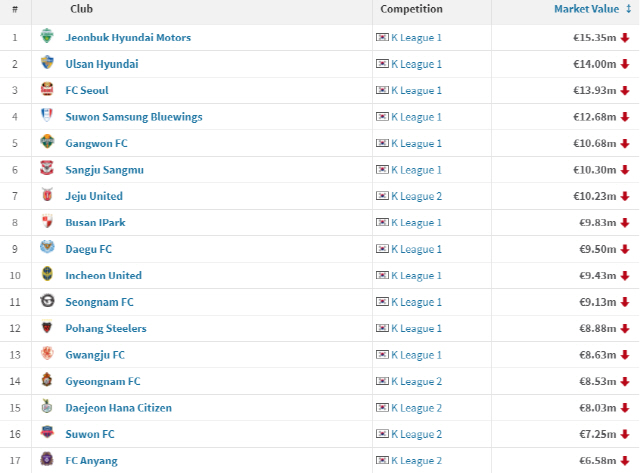Screen dimensions: 640x473
Task: Click the red down arrow beside €15.35m
Action: point(625,38)
